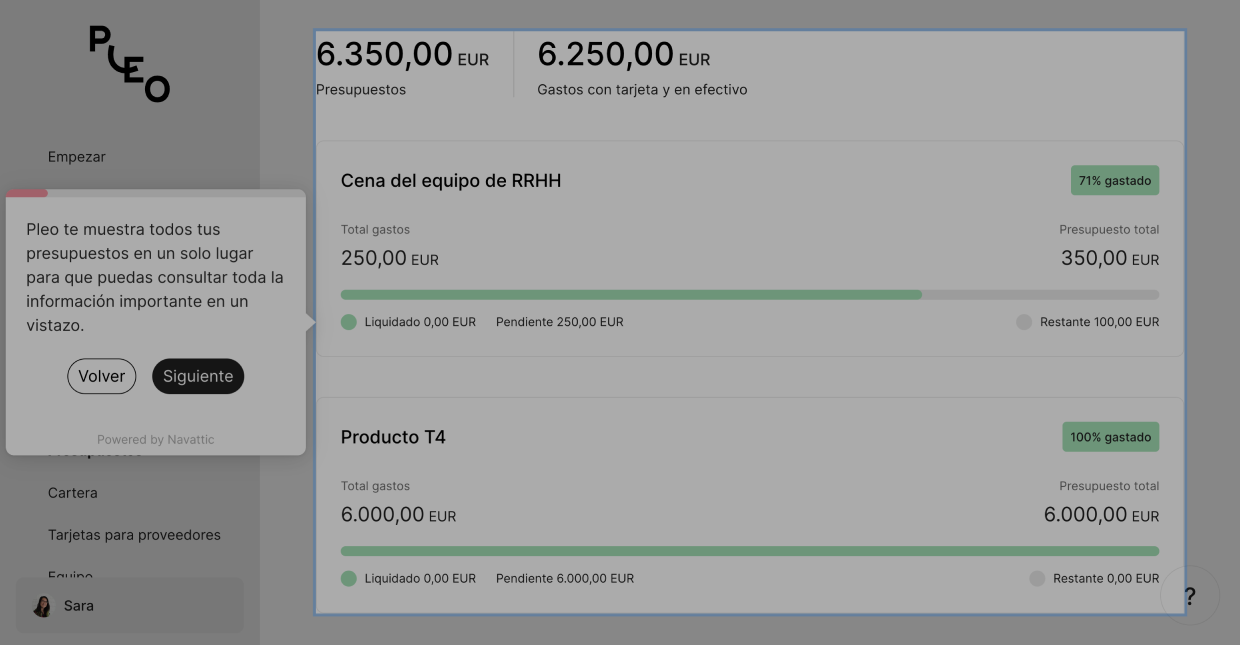Open the help question mark button
The width and height of the screenshot is (1240, 645).
[1190, 597]
